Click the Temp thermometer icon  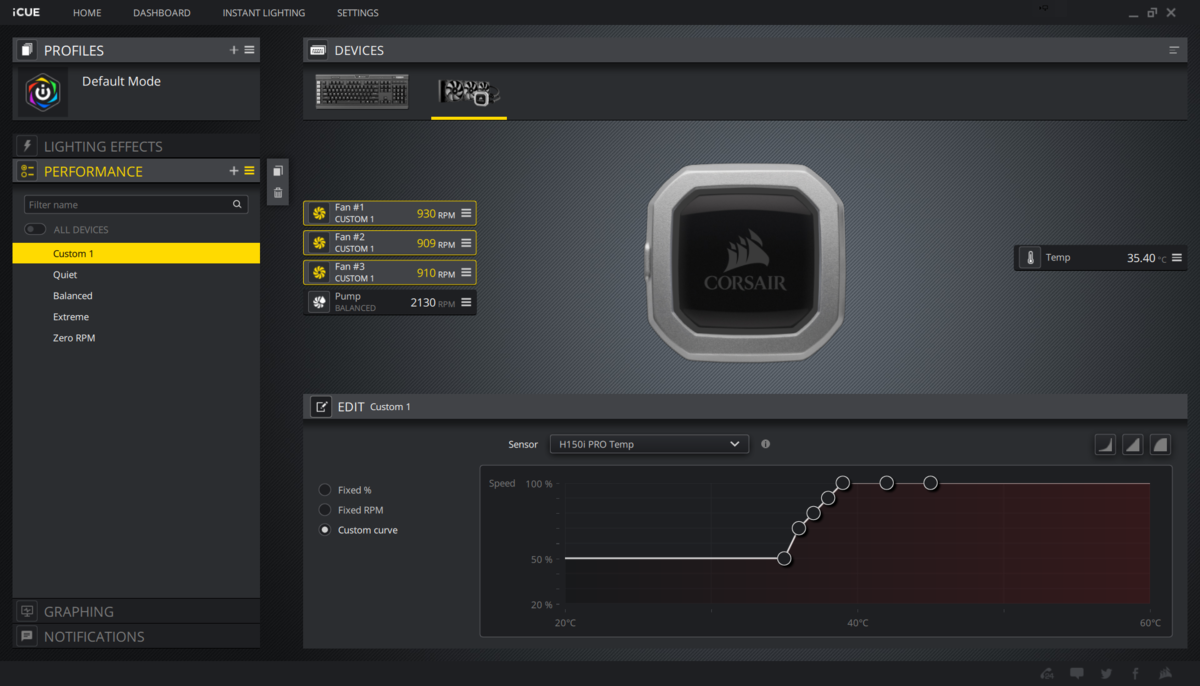pos(1030,258)
